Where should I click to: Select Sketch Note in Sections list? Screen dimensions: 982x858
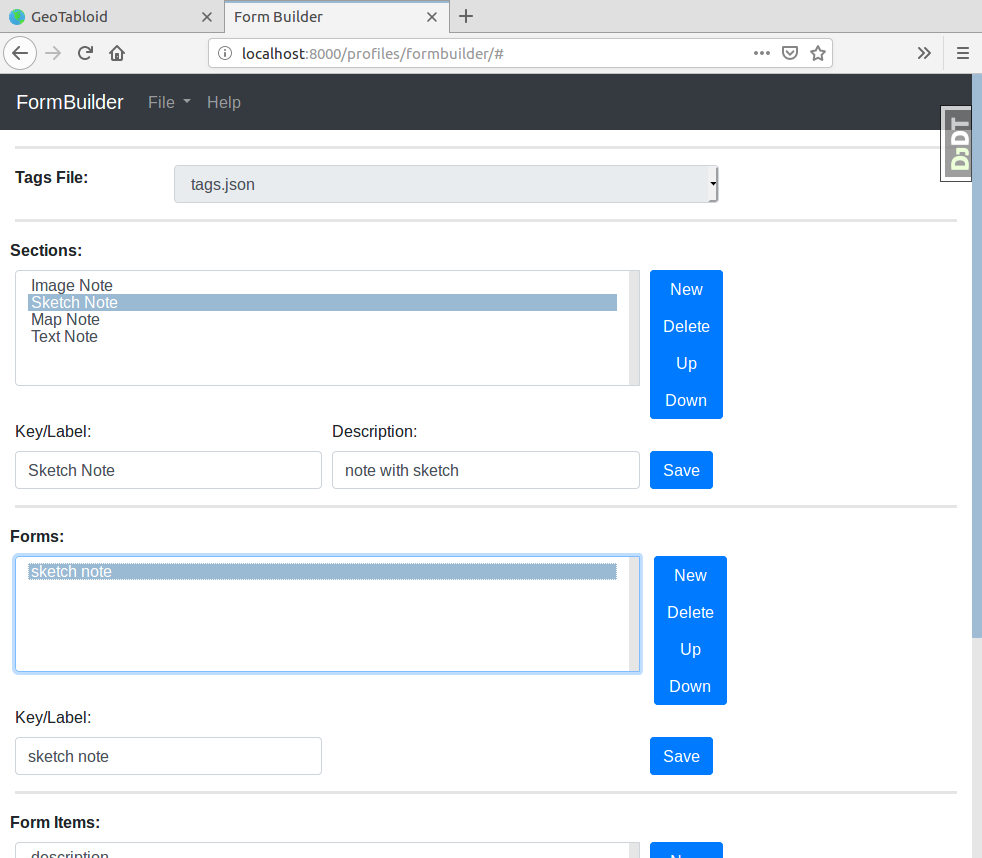(x=323, y=302)
